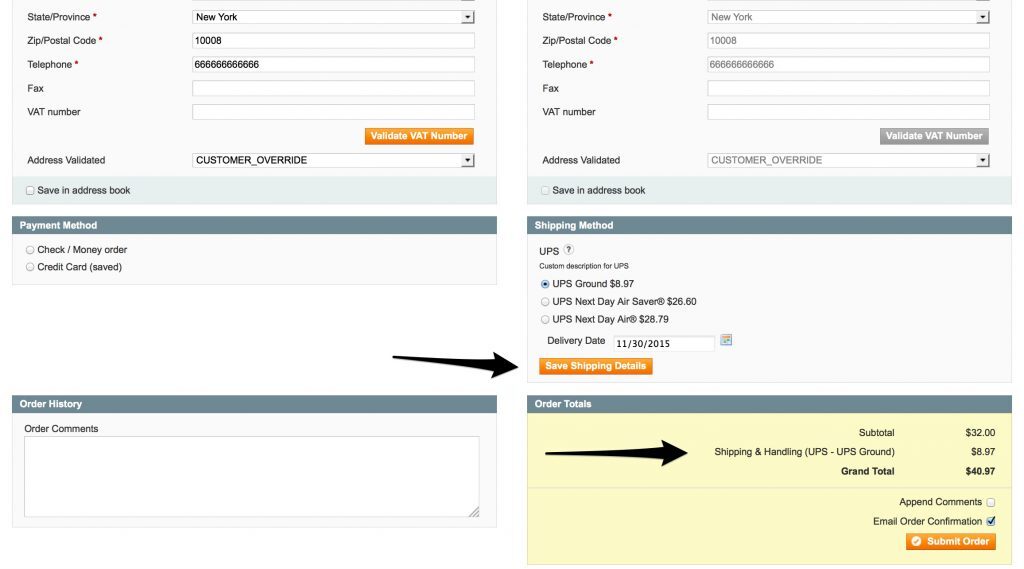Choose UPS Next Day Air Saver option
This screenshot has width=1024, height=569.
point(545,302)
